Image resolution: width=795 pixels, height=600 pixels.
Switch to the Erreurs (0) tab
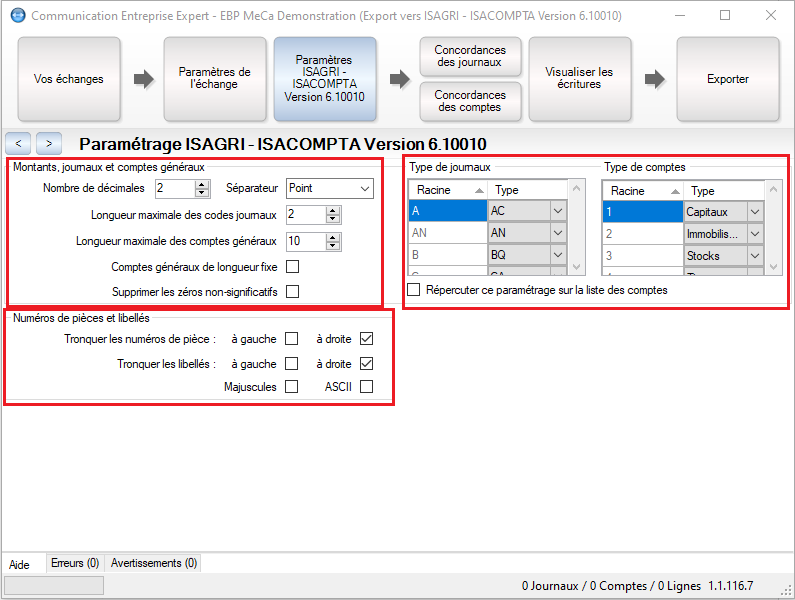click(75, 563)
